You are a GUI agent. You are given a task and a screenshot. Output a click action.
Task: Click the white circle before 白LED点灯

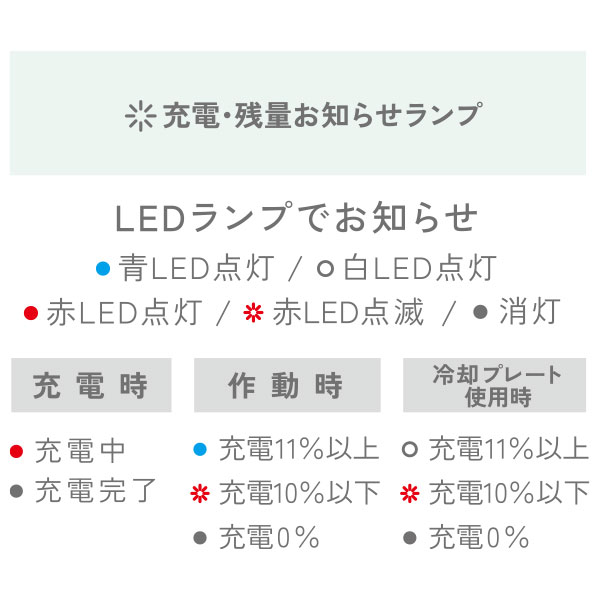coord(326,269)
